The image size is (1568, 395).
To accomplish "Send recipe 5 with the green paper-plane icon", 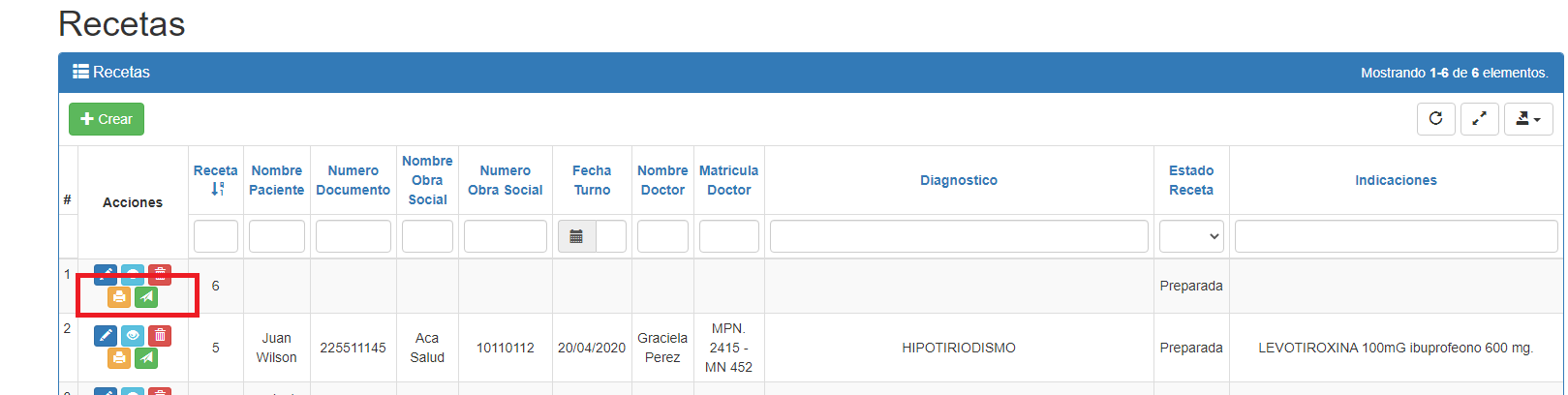I will [x=146, y=358].
